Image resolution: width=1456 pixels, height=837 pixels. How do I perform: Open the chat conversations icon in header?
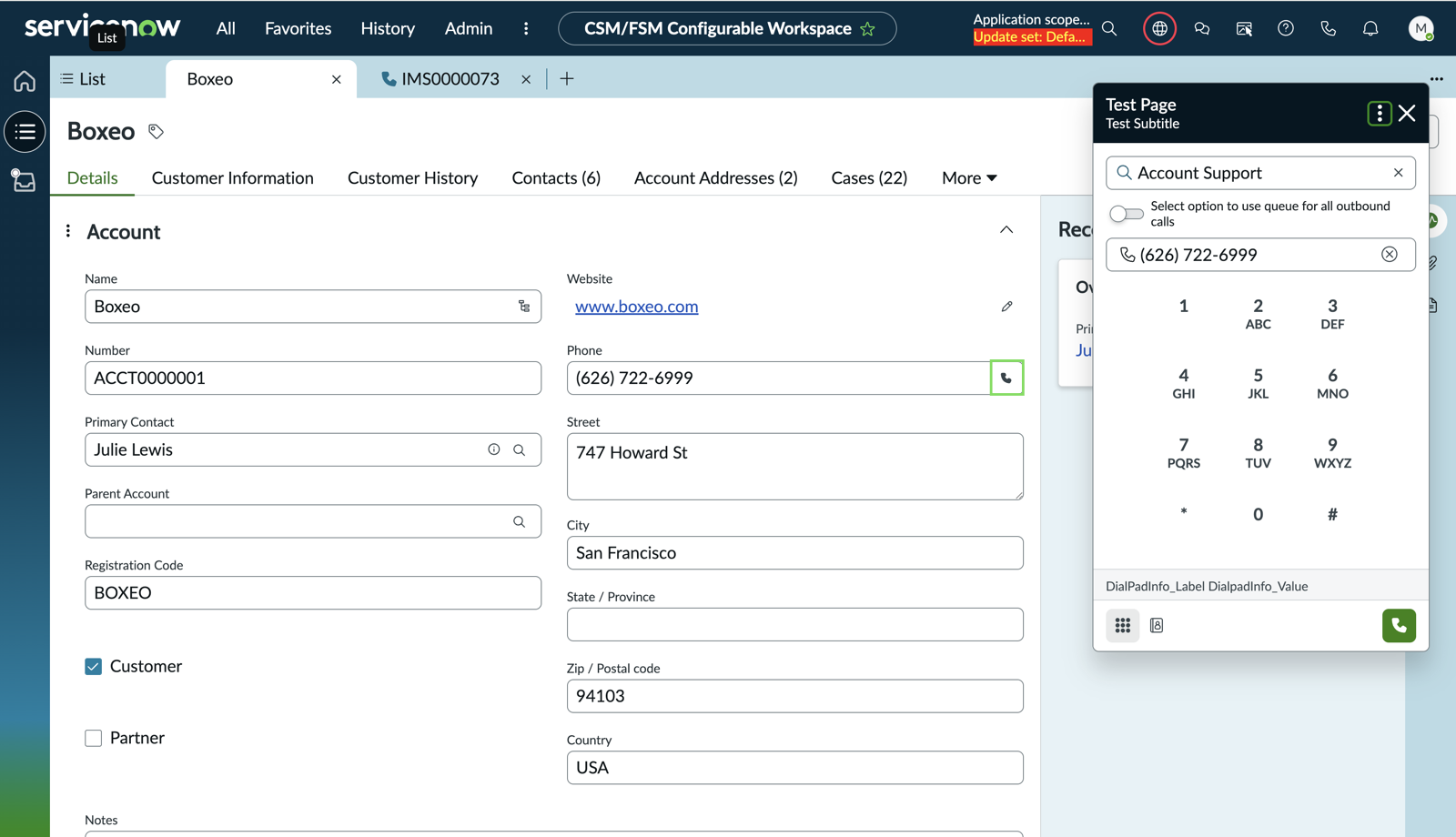click(x=1202, y=29)
